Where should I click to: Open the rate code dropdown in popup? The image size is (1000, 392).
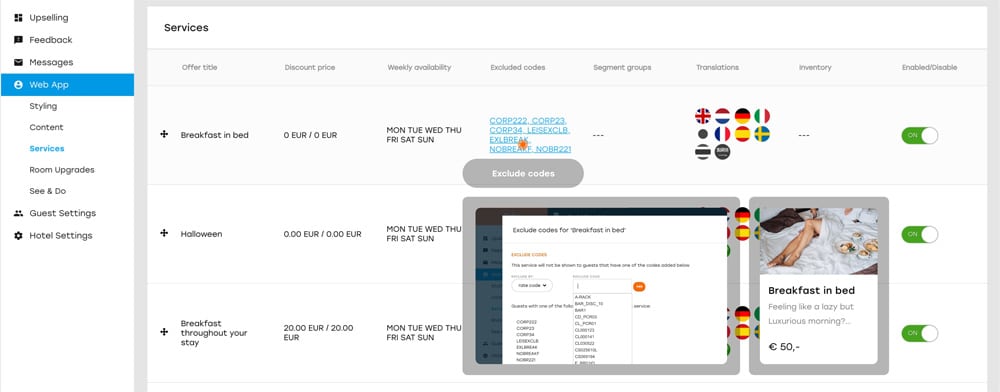[x=532, y=286]
